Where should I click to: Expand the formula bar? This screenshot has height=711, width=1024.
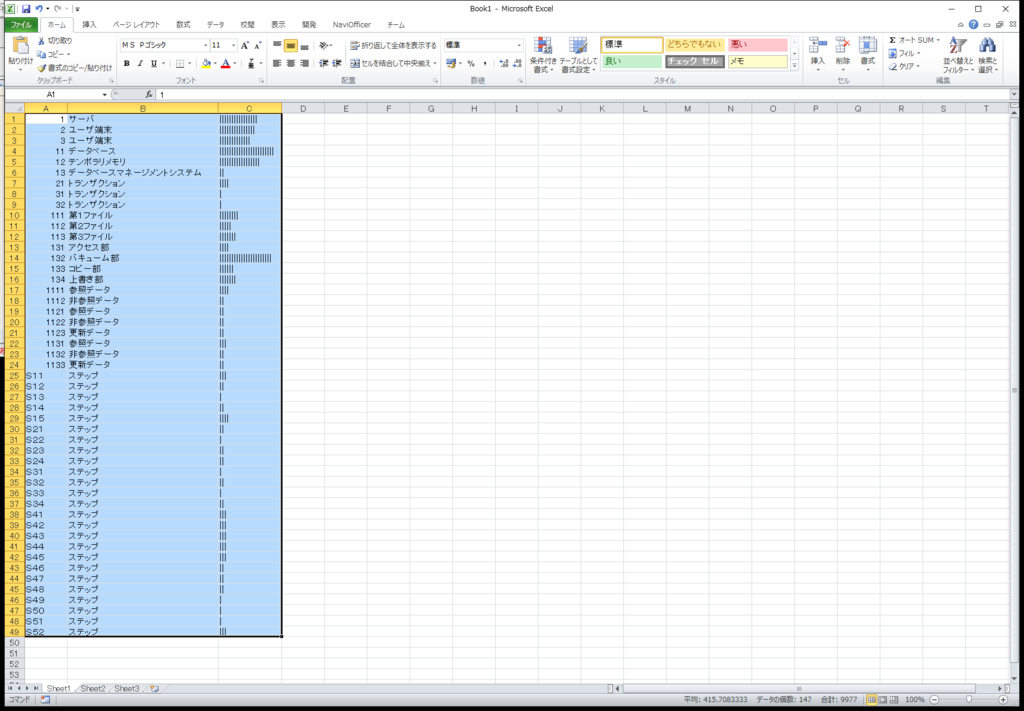point(1014,95)
